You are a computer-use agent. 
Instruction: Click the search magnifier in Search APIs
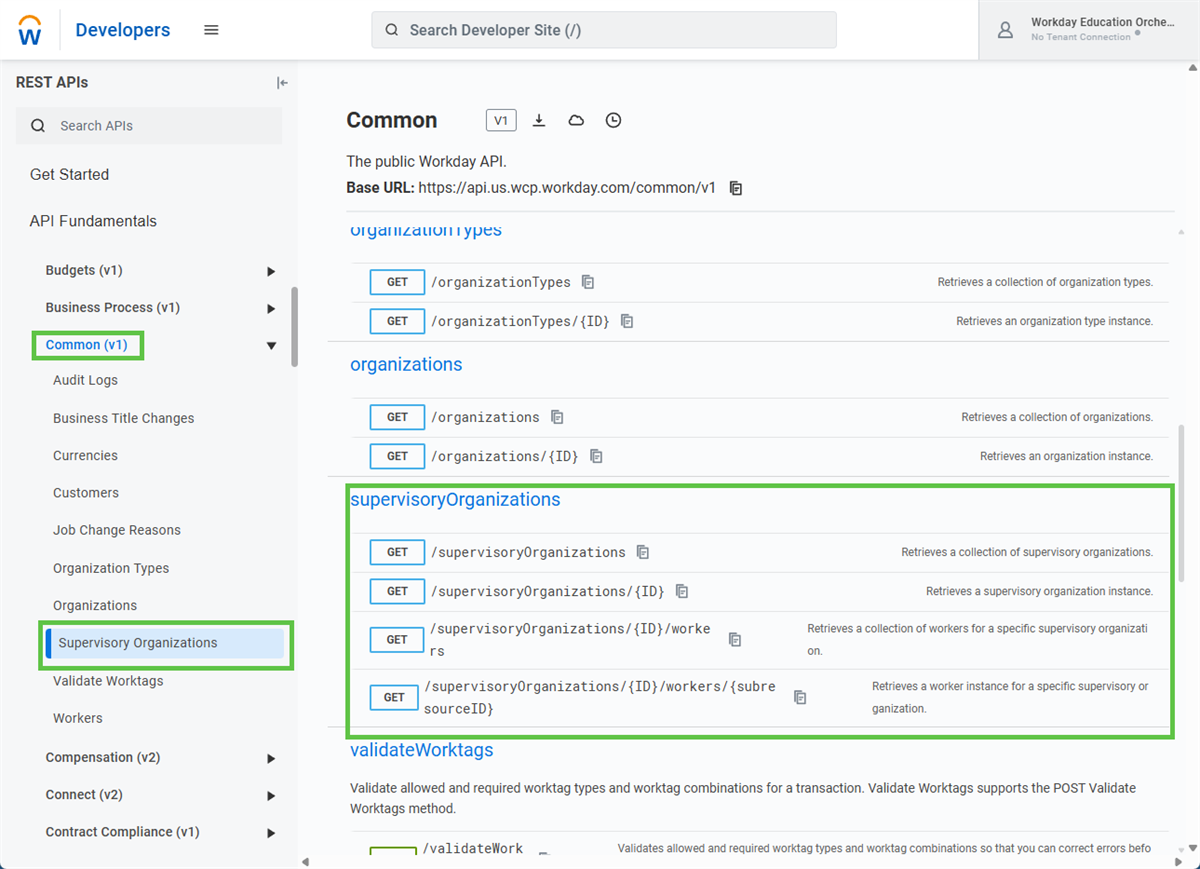(38, 126)
